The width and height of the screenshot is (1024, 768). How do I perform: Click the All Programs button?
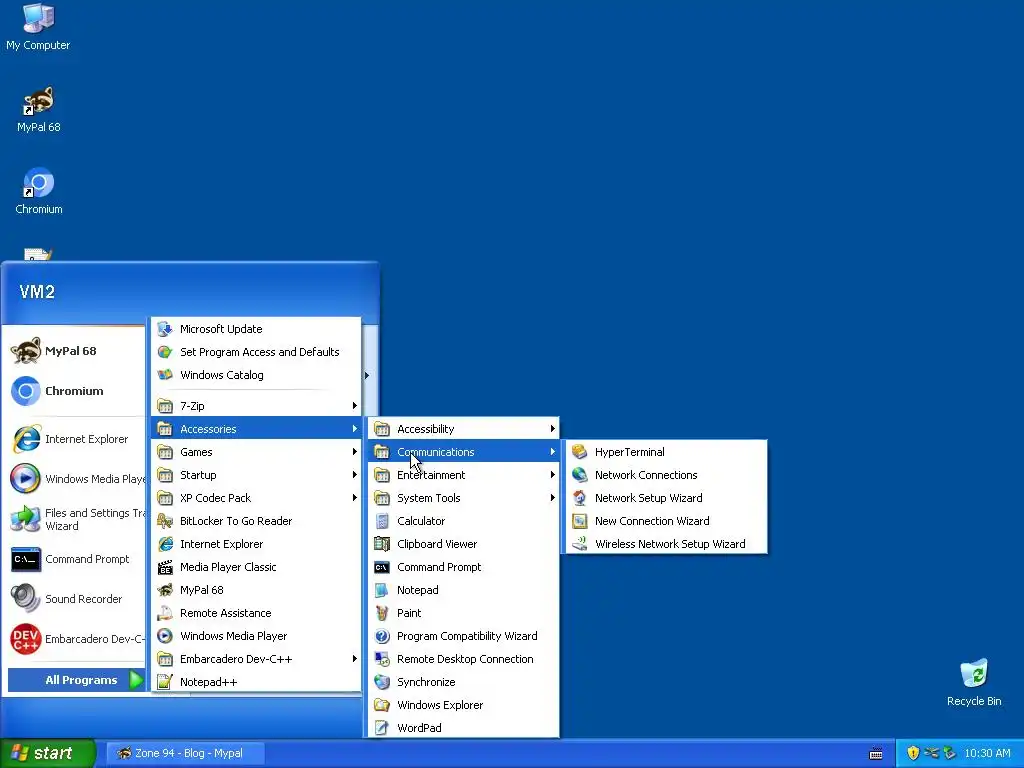76,680
